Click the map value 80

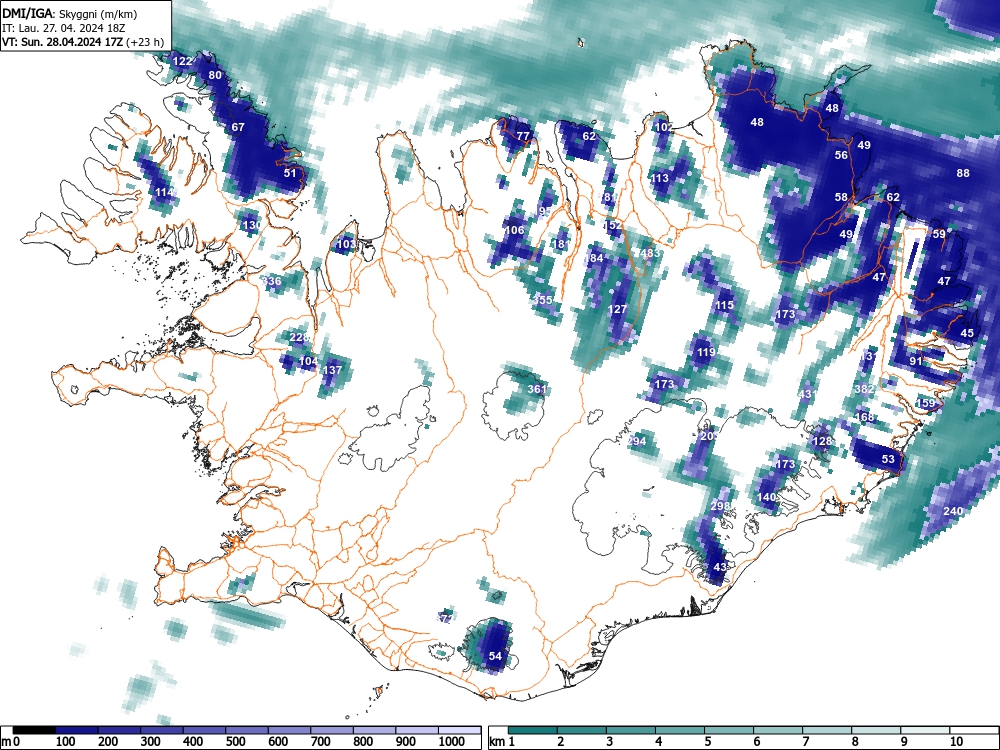(215, 75)
